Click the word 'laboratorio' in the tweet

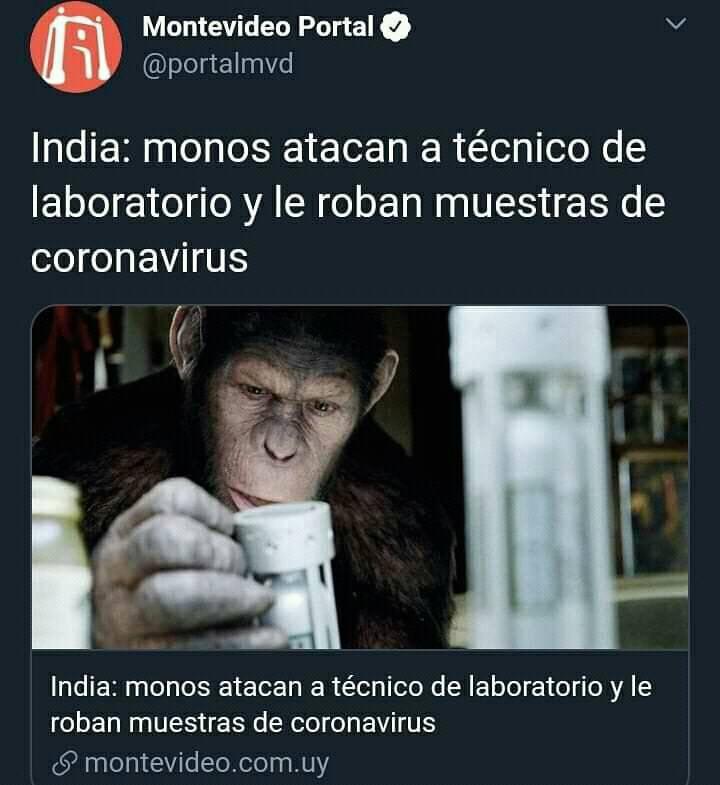click(131, 203)
